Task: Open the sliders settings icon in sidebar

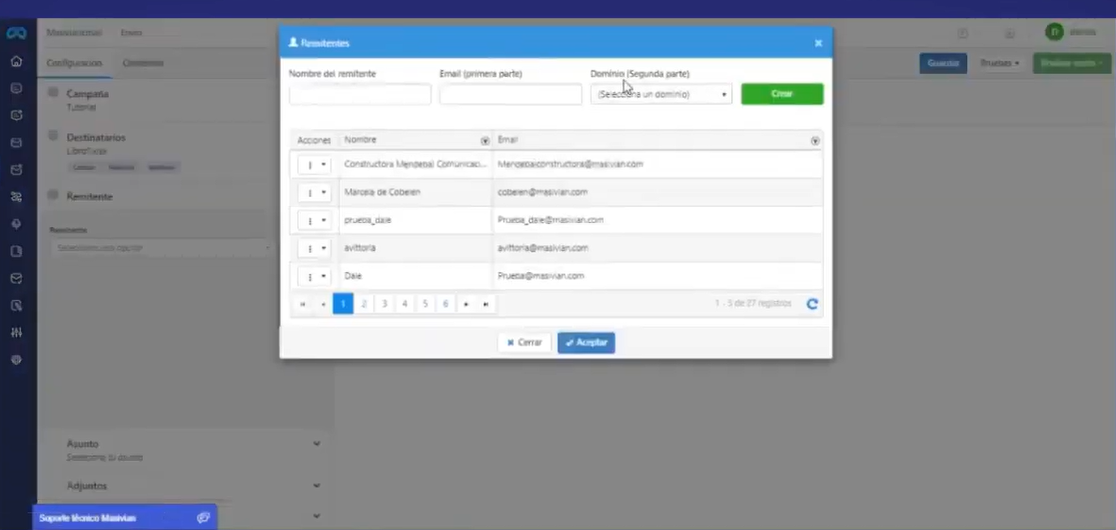Action: click(16, 333)
